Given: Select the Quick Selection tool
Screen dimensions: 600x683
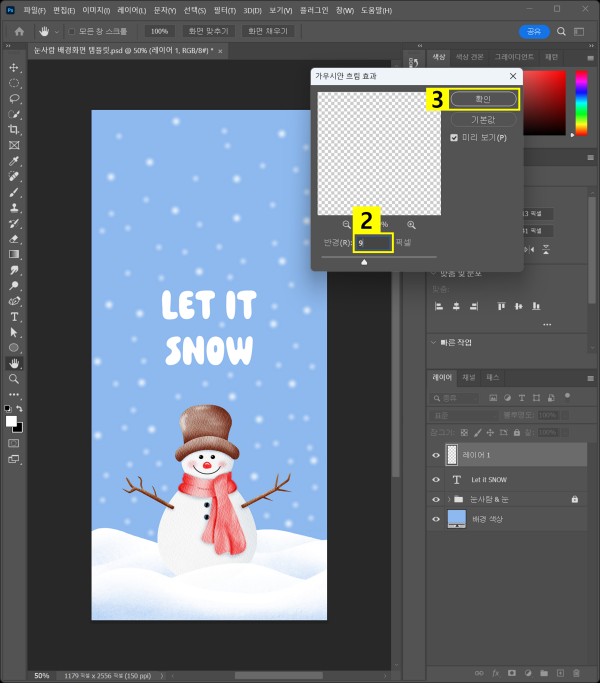Looking at the screenshot, I should [x=14, y=115].
